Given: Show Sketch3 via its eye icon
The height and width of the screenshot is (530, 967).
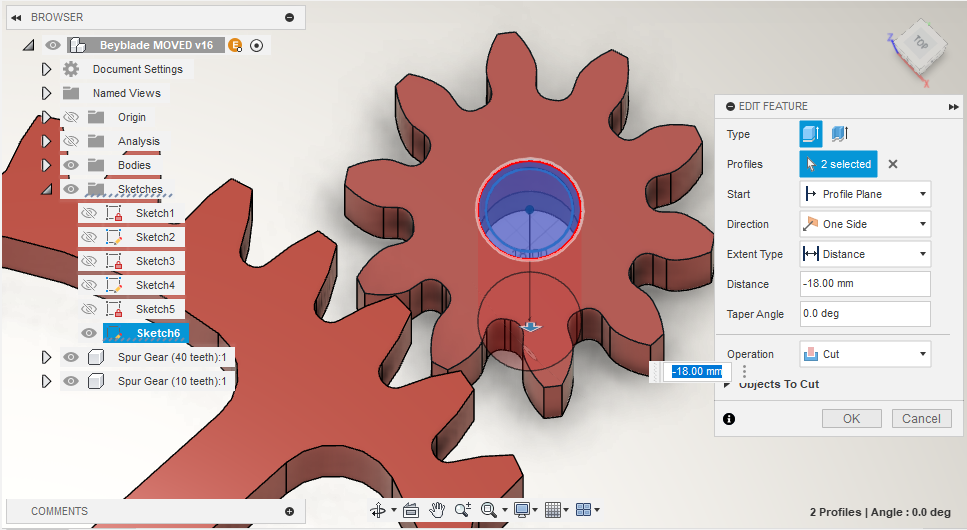Looking at the screenshot, I should [x=89, y=262].
